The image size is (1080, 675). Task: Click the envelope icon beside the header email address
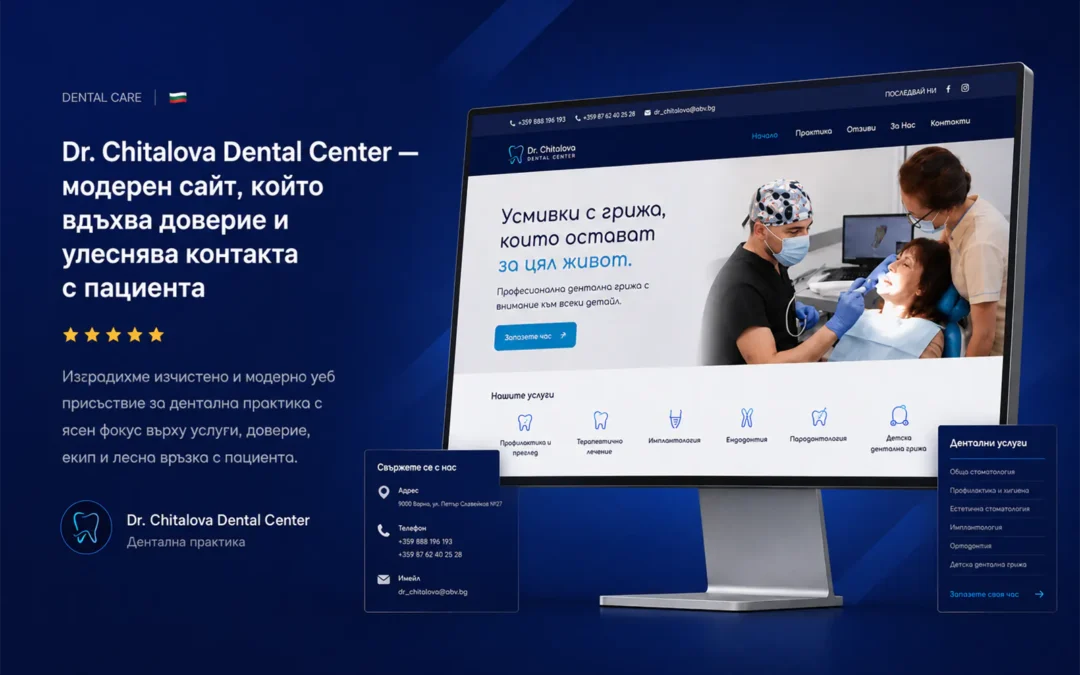coord(647,112)
